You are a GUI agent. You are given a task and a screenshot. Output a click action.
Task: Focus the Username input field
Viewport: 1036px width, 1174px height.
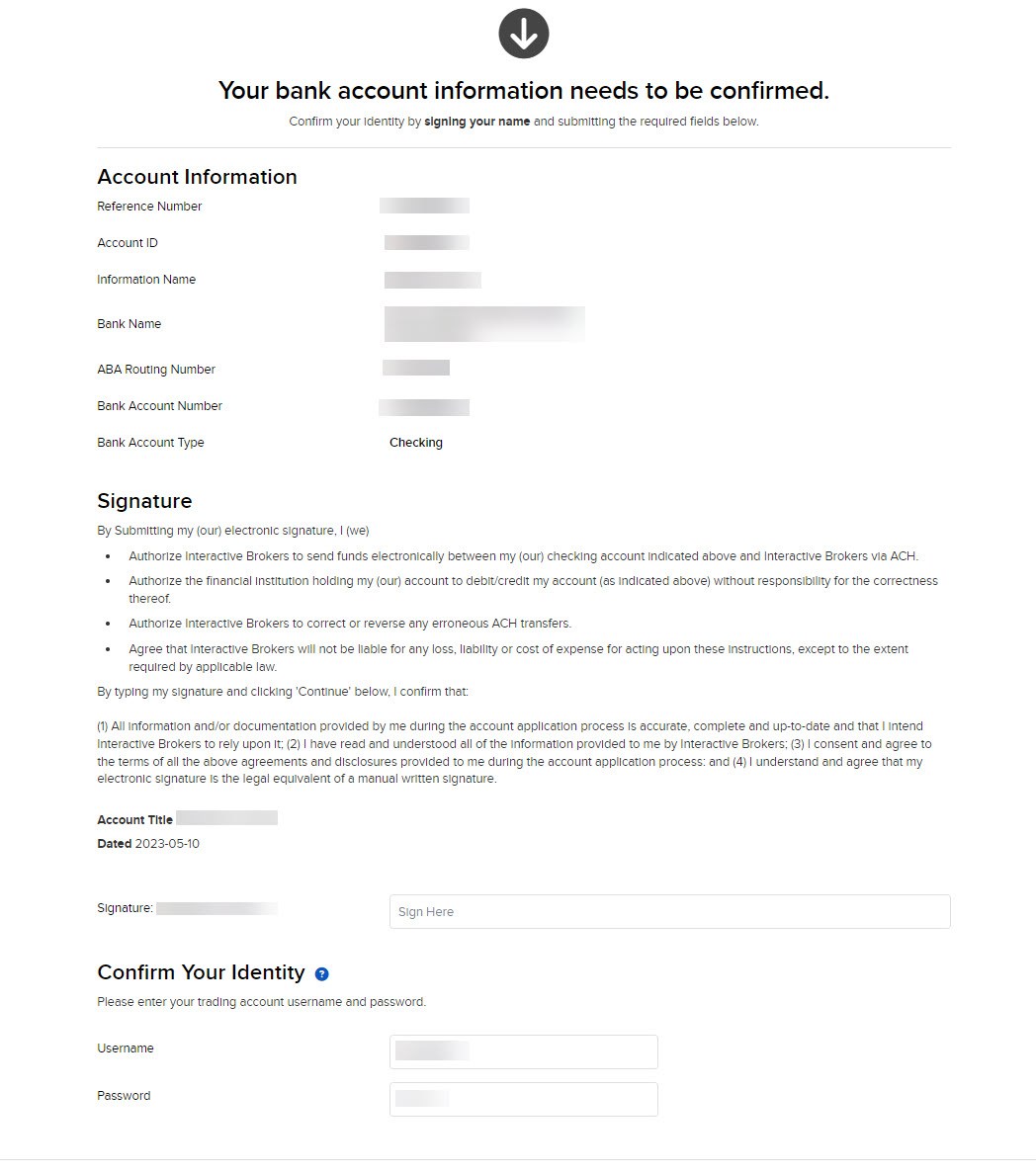click(x=523, y=1051)
